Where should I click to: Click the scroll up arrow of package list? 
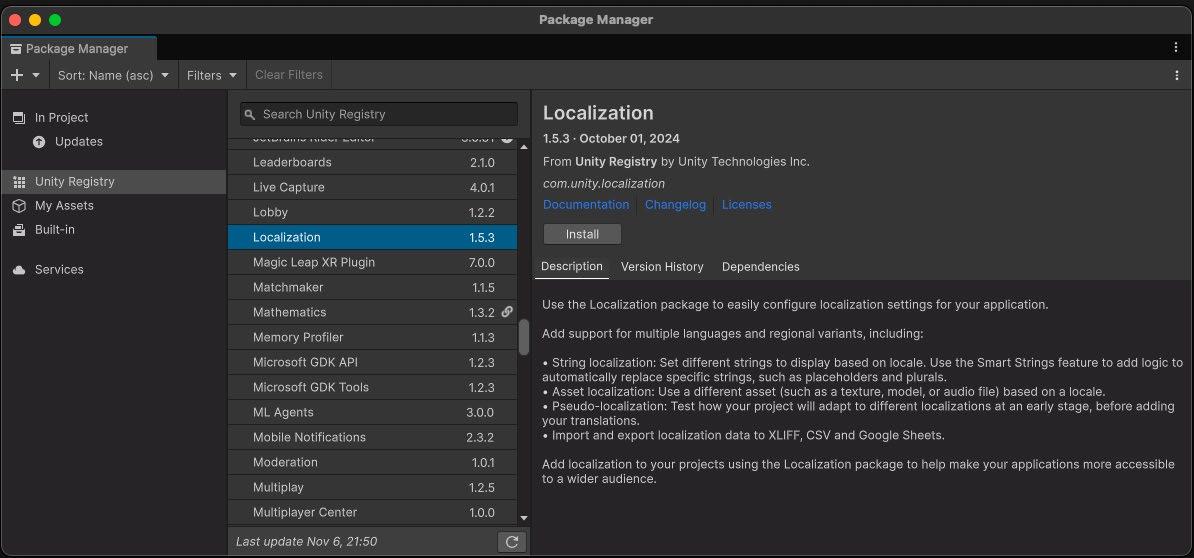point(524,146)
